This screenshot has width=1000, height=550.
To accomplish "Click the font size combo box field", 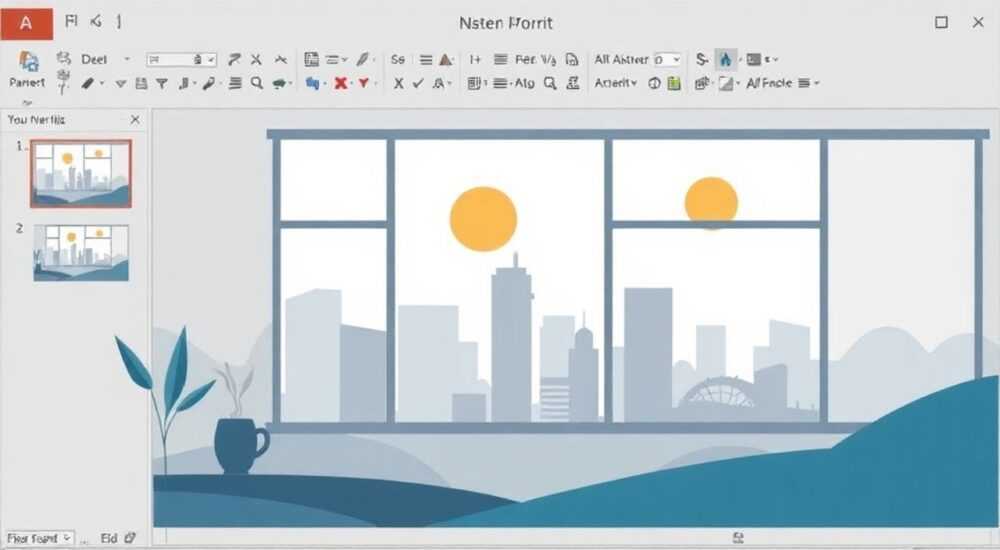I will [182, 59].
